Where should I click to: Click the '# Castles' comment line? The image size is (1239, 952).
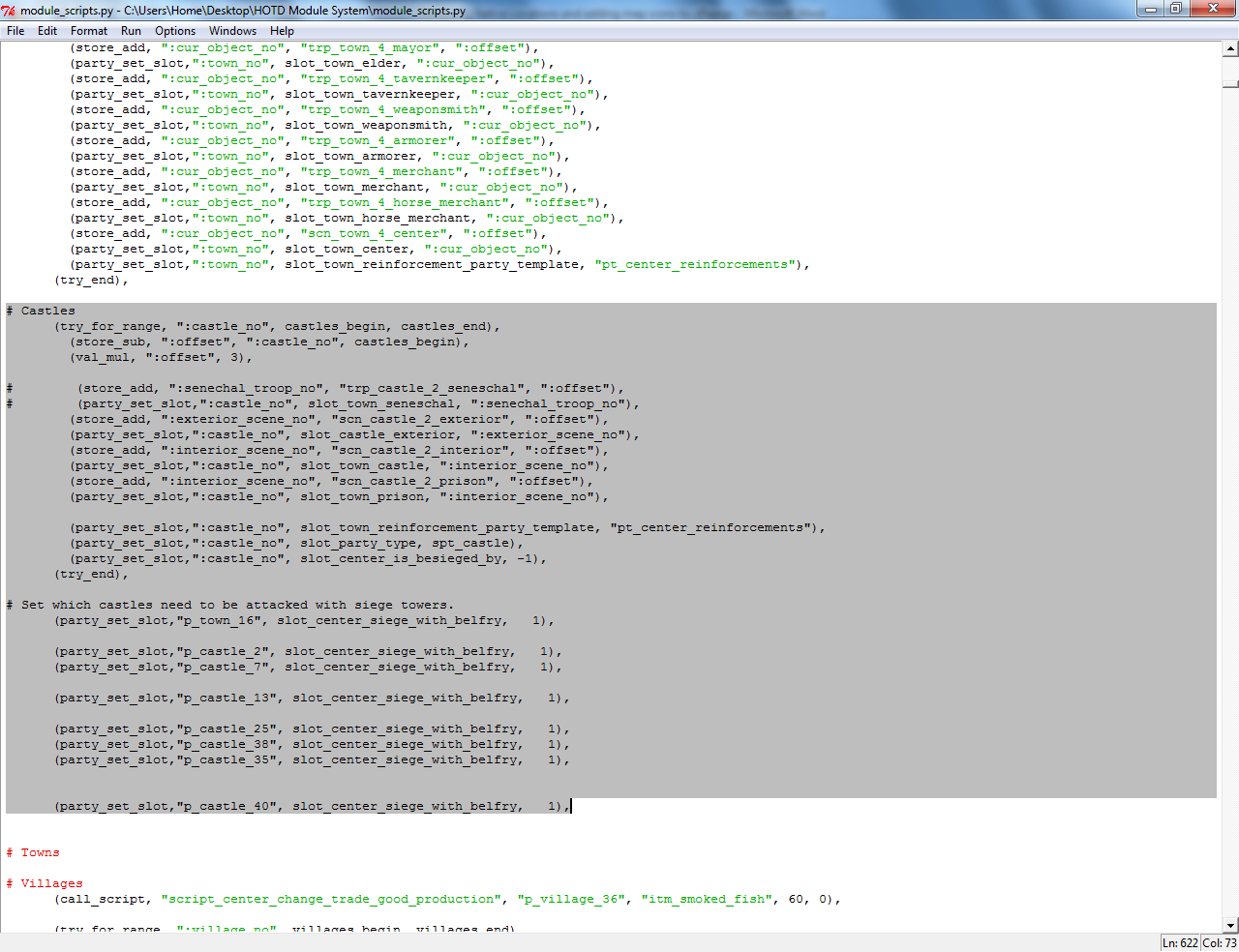tap(41, 311)
